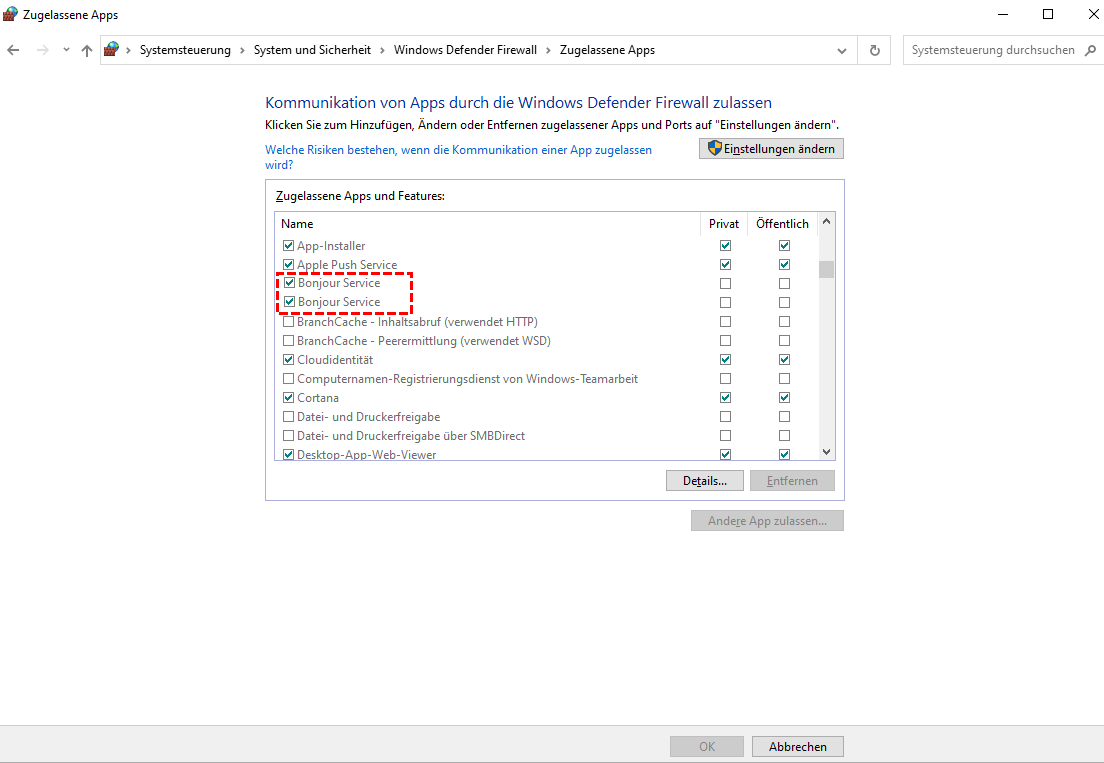Screen dimensions: 1104x763
Task: Toggle second Bonjour Service name checkbox
Action: tap(289, 302)
